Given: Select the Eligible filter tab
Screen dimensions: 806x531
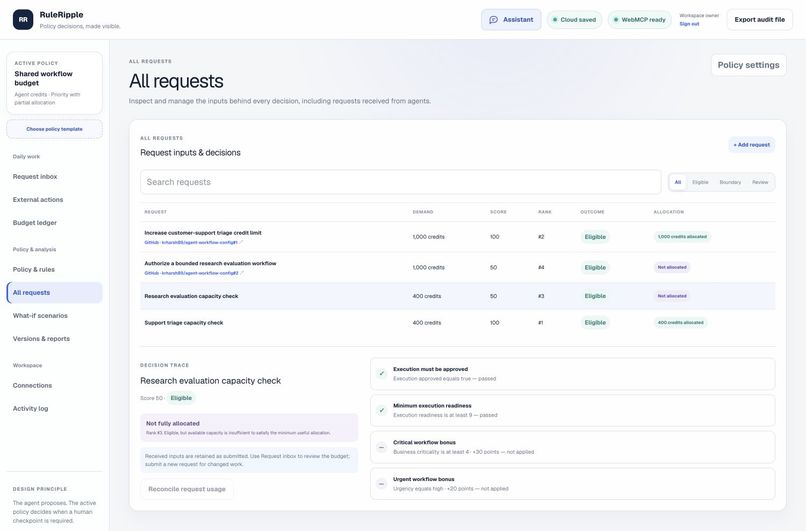Looking at the screenshot, I should [700, 182].
